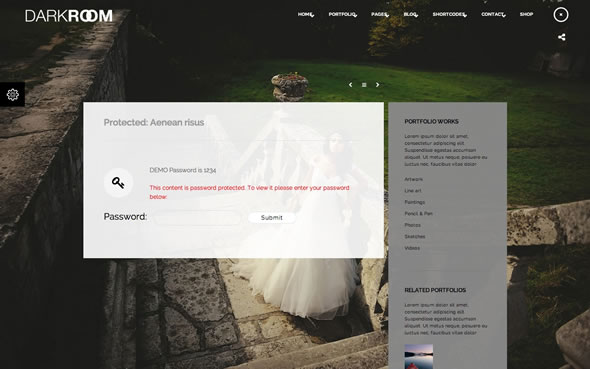The image size is (590, 369).
Task: Focus the Password input field
Action: pyautogui.click(x=197, y=218)
